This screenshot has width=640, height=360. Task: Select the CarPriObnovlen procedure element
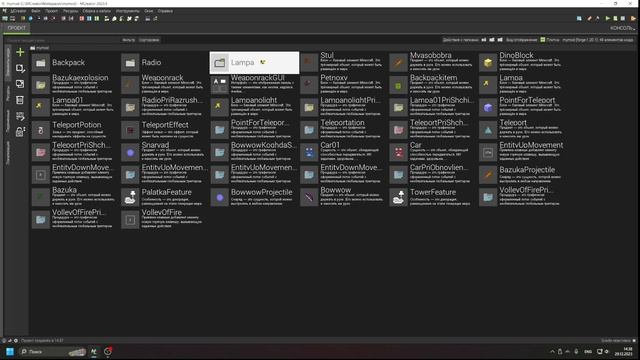click(x=433, y=175)
